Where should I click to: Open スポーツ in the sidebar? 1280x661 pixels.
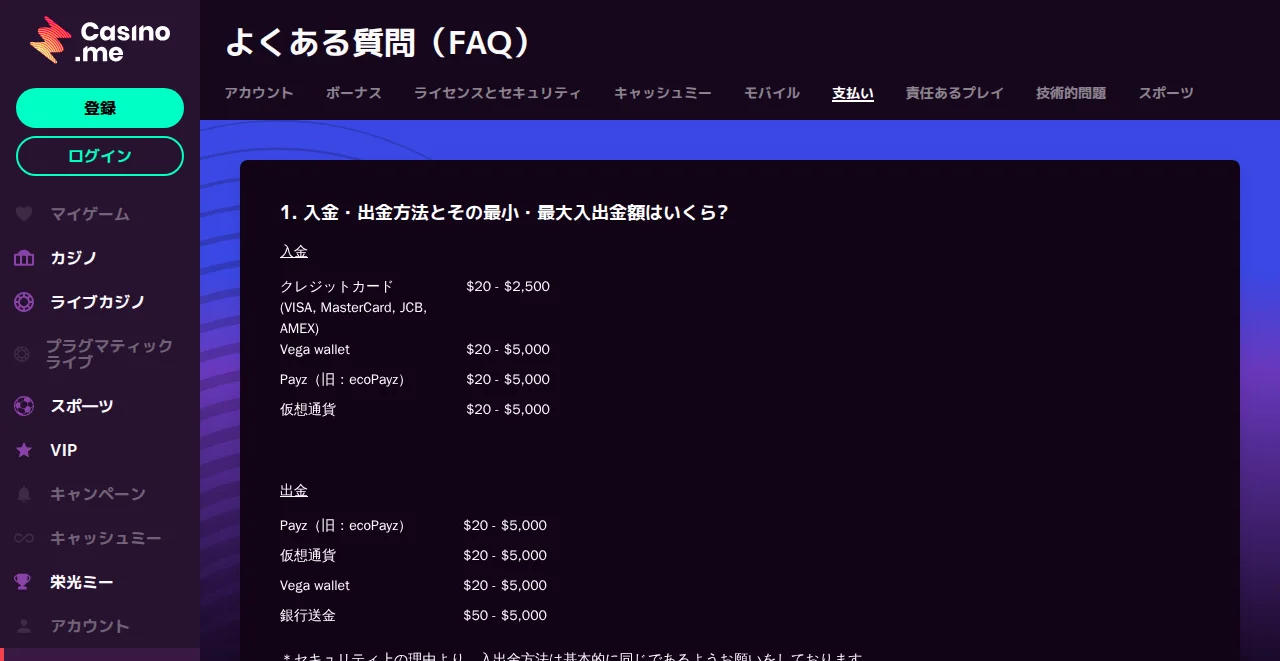point(82,406)
